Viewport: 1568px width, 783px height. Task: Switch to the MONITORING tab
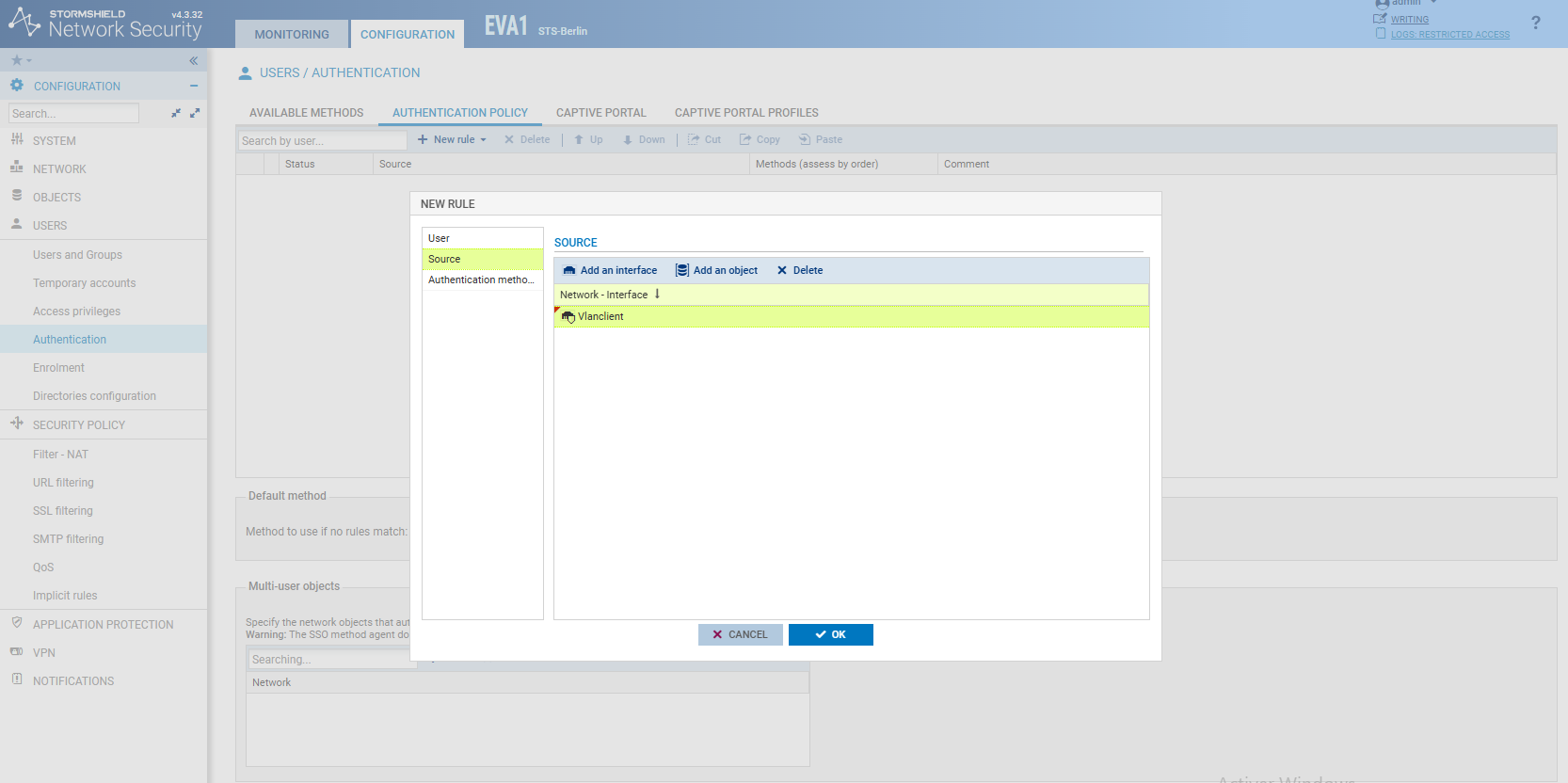(x=292, y=35)
